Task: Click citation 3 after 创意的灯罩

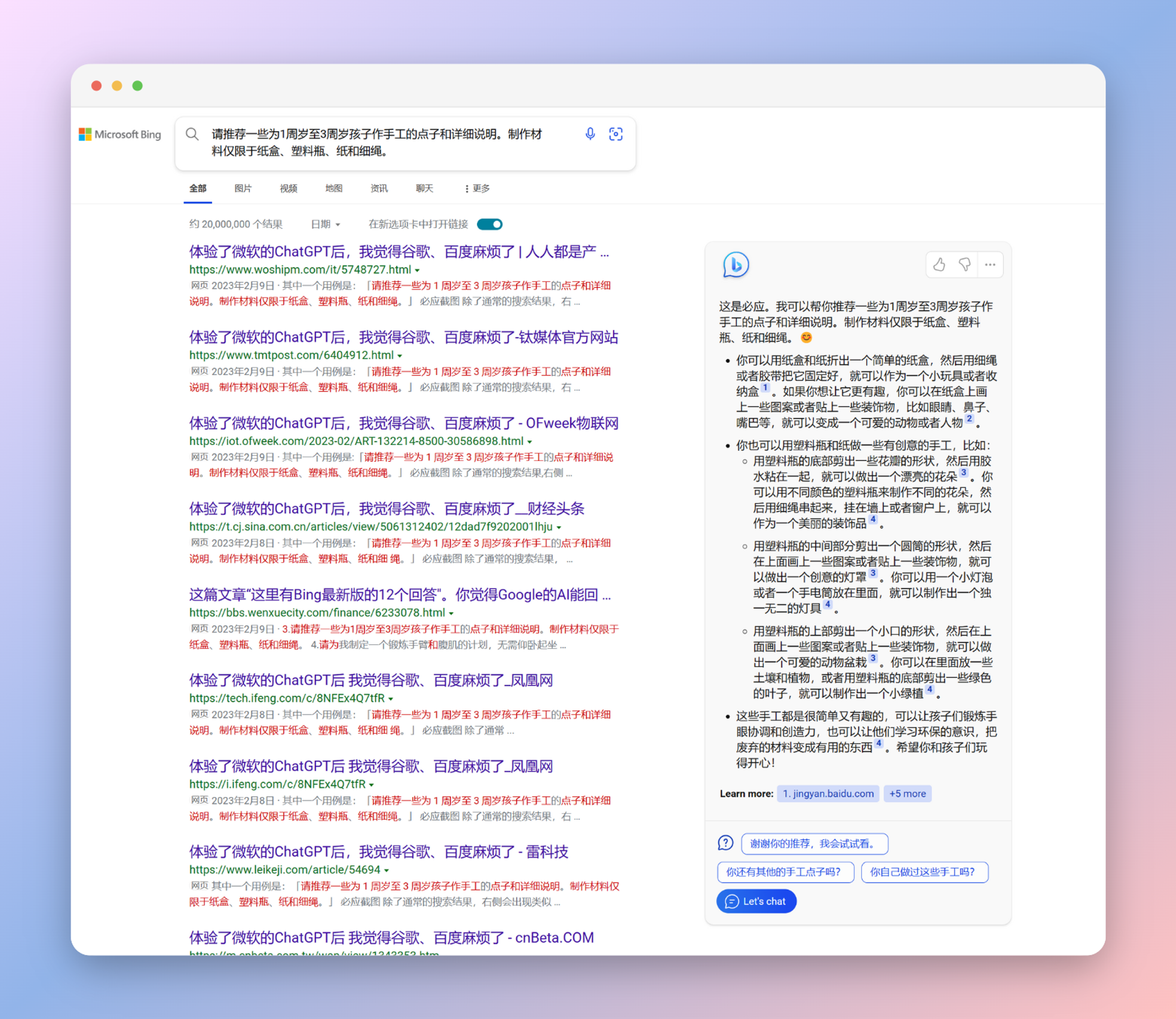Action: pyautogui.click(x=873, y=573)
